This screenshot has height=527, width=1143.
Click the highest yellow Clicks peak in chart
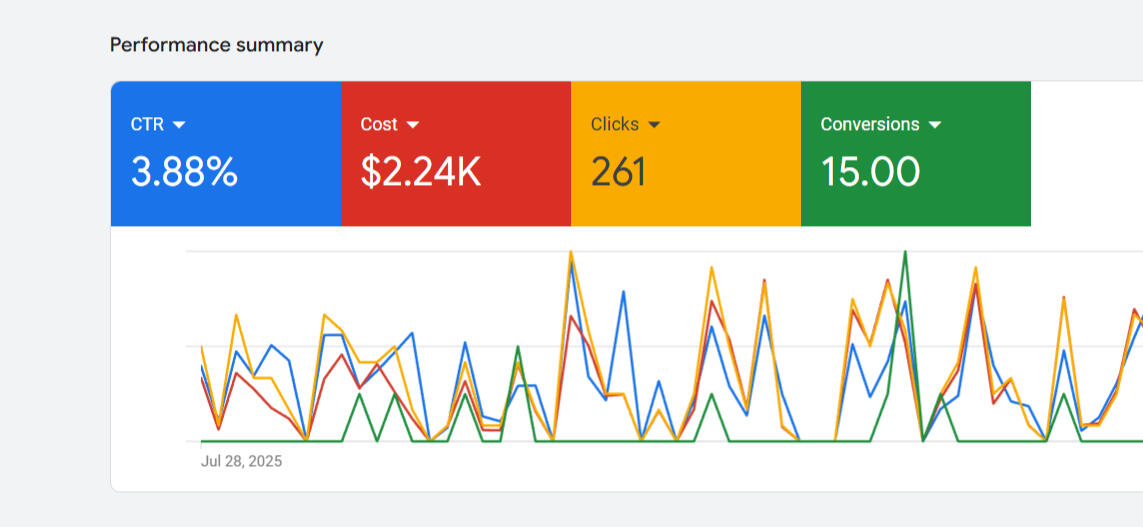coord(570,252)
